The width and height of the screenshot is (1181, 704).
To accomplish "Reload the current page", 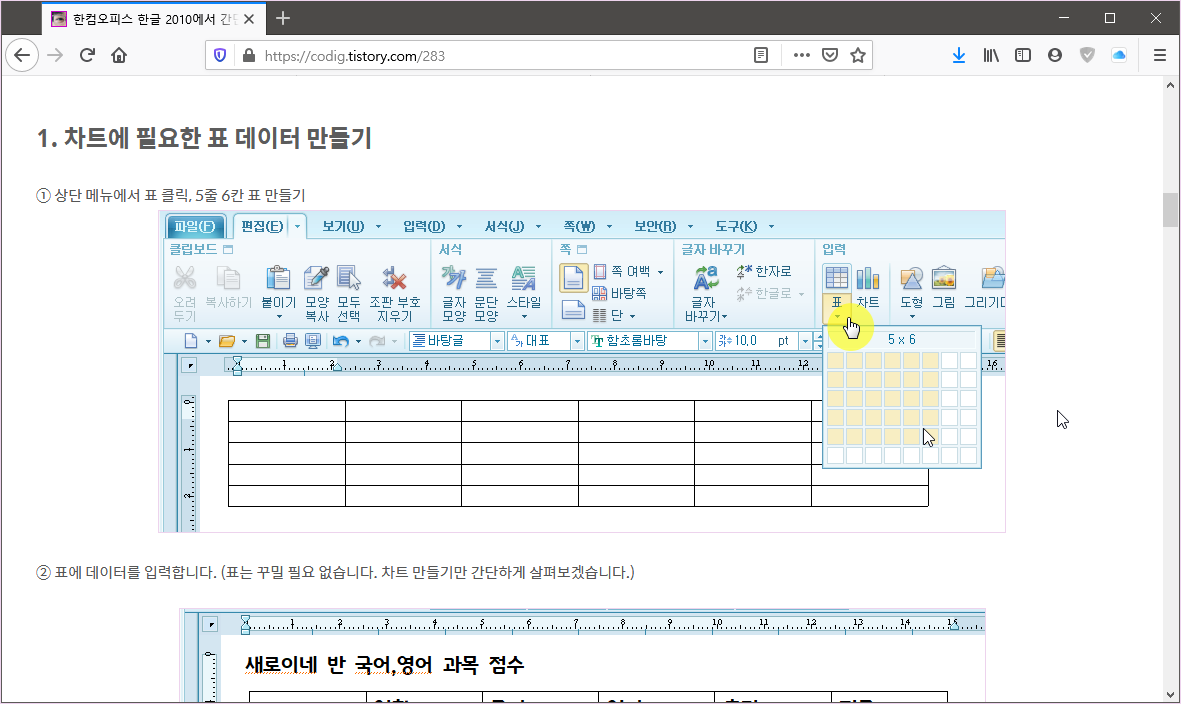I will [87, 55].
